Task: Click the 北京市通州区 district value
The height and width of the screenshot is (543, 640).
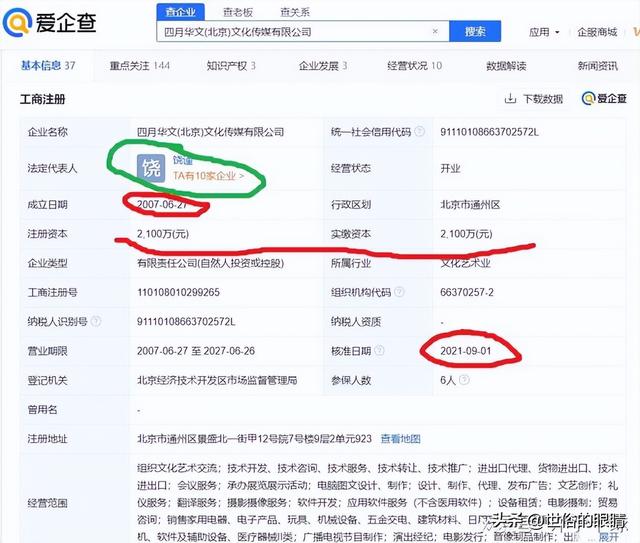Action: point(470,205)
